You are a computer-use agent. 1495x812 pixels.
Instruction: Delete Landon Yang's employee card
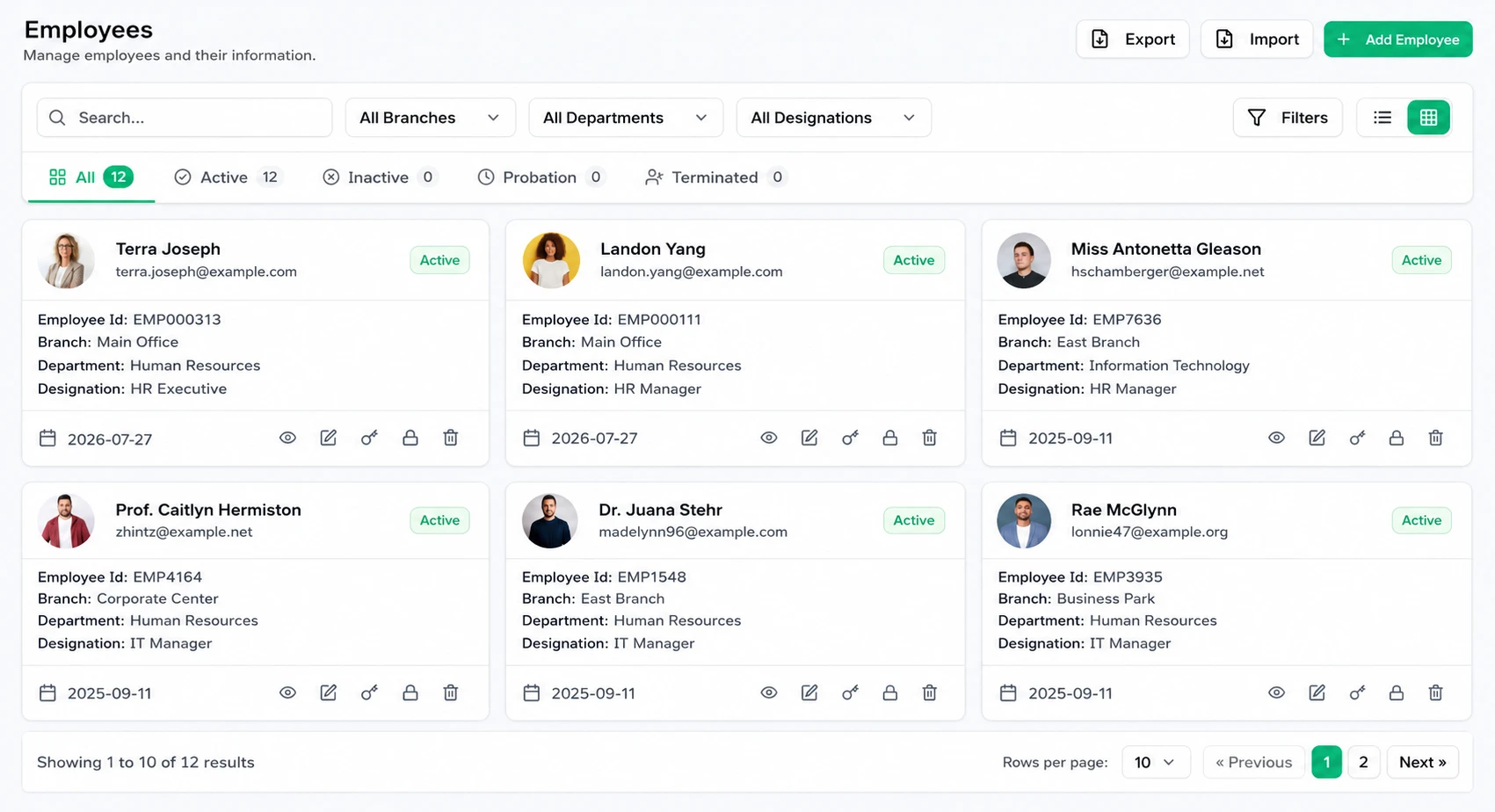pos(930,438)
